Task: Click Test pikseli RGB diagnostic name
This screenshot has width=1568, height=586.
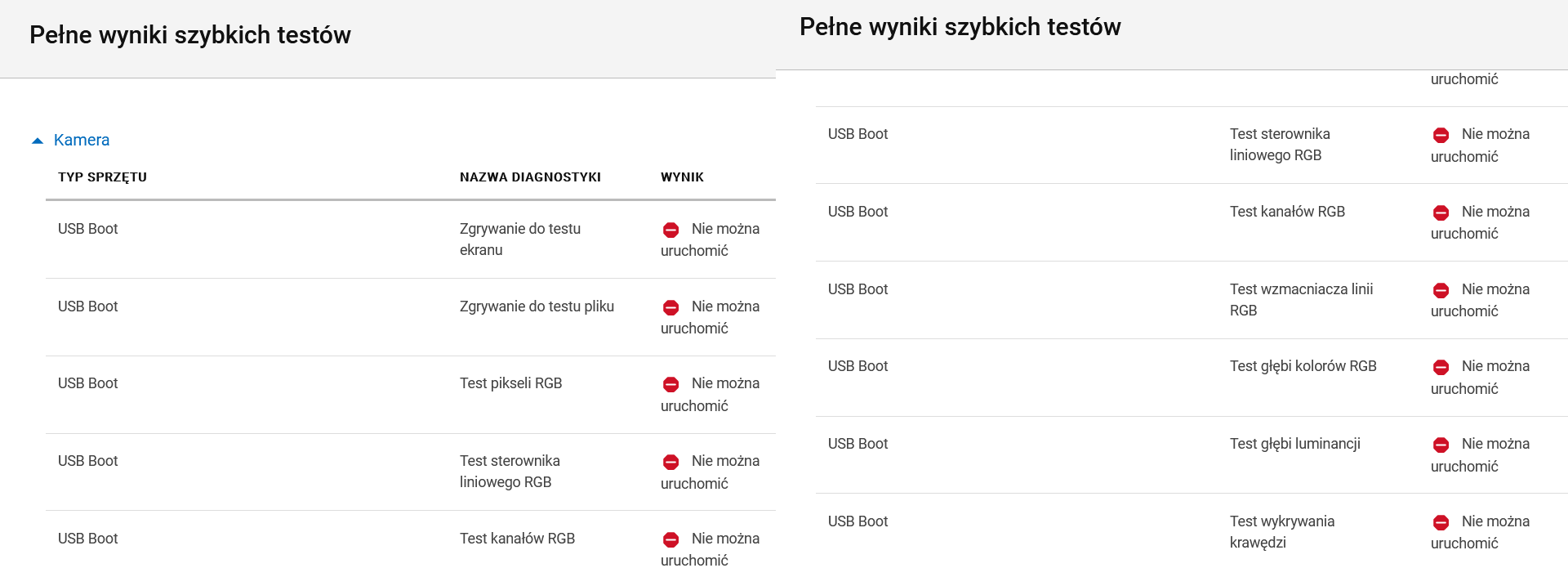Action: [x=511, y=383]
